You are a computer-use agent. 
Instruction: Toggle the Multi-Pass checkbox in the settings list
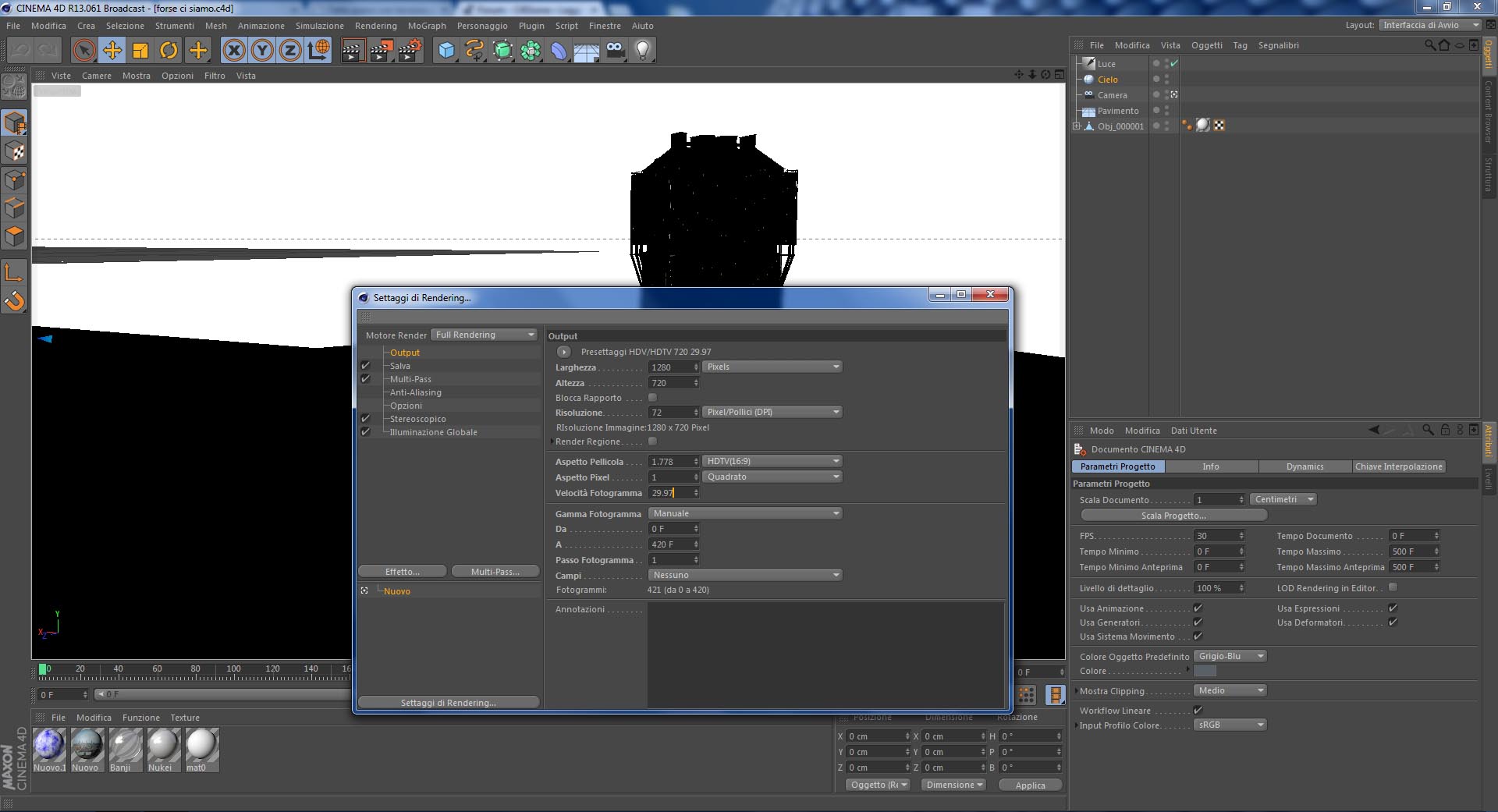point(365,379)
